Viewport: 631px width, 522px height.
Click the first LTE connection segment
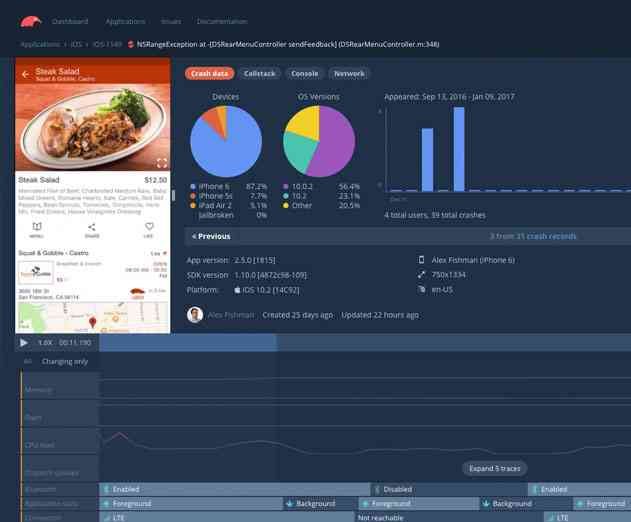(x=227, y=518)
